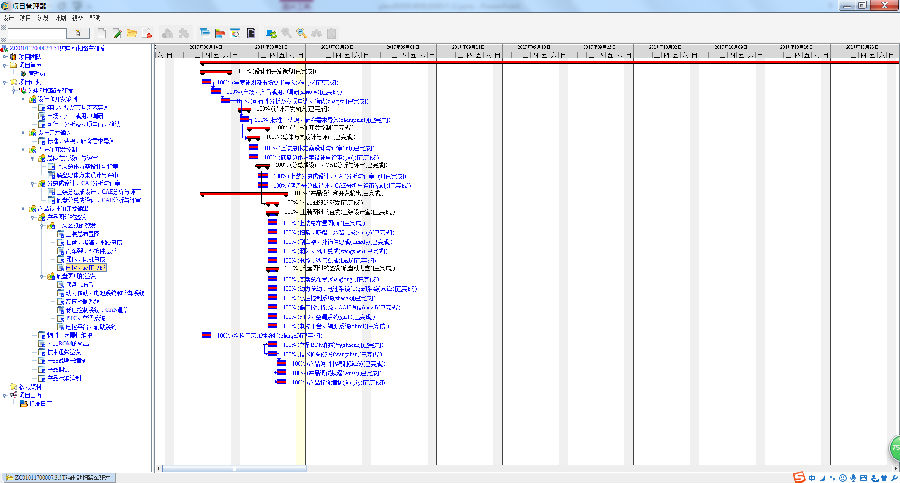The height and width of the screenshot is (483, 900).
Task: Click the calendar-style icon in toolbar
Action: pos(235,33)
